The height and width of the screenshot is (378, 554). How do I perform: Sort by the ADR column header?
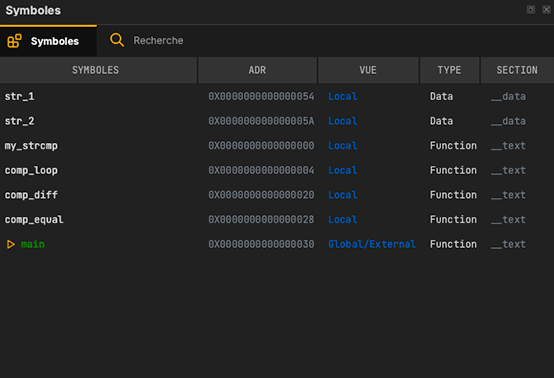coord(257,70)
